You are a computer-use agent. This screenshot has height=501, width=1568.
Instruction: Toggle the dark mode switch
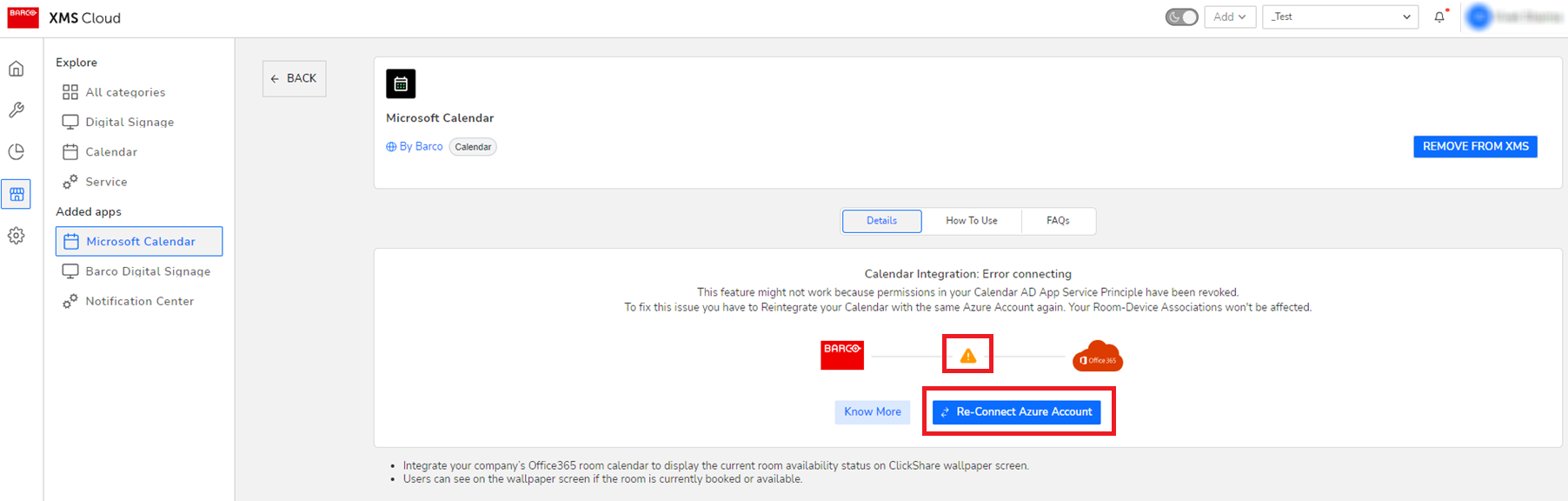coord(1181,17)
